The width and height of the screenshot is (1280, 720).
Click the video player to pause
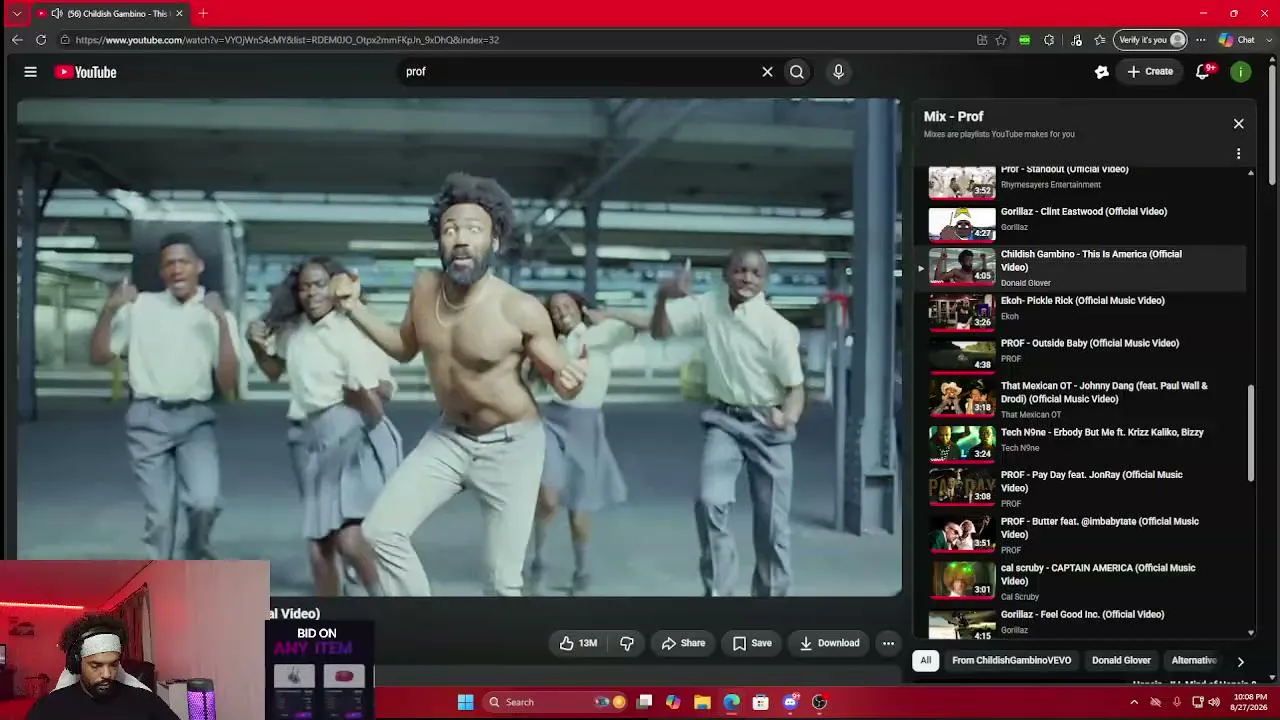coord(459,347)
